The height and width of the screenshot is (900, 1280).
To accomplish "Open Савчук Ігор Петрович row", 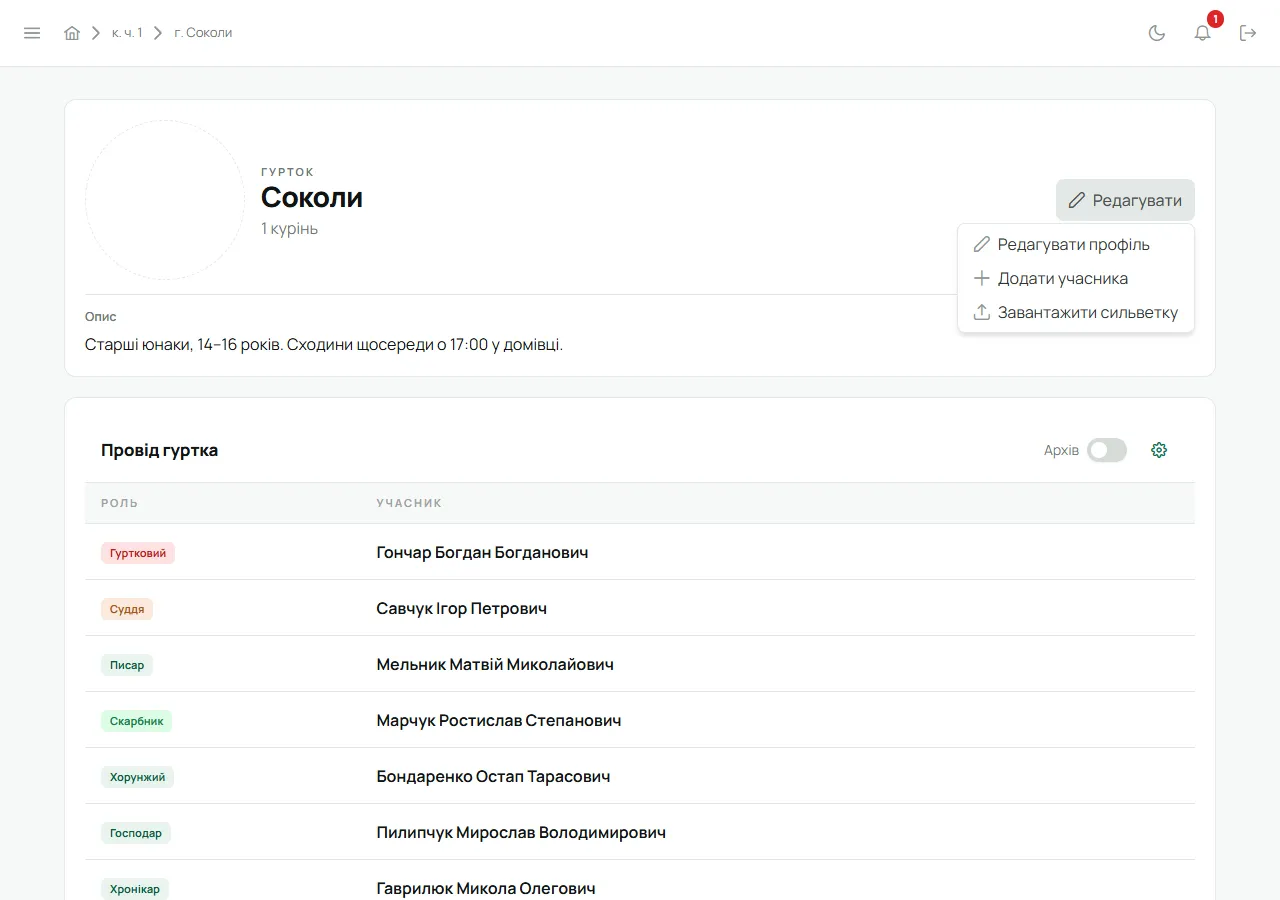I will pyautogui.click(x=640, y=608).
